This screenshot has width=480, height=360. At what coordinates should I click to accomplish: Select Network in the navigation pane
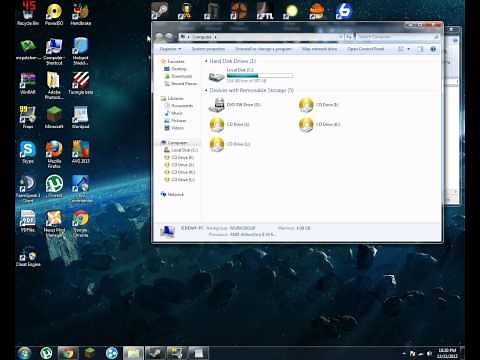point(172,194)
